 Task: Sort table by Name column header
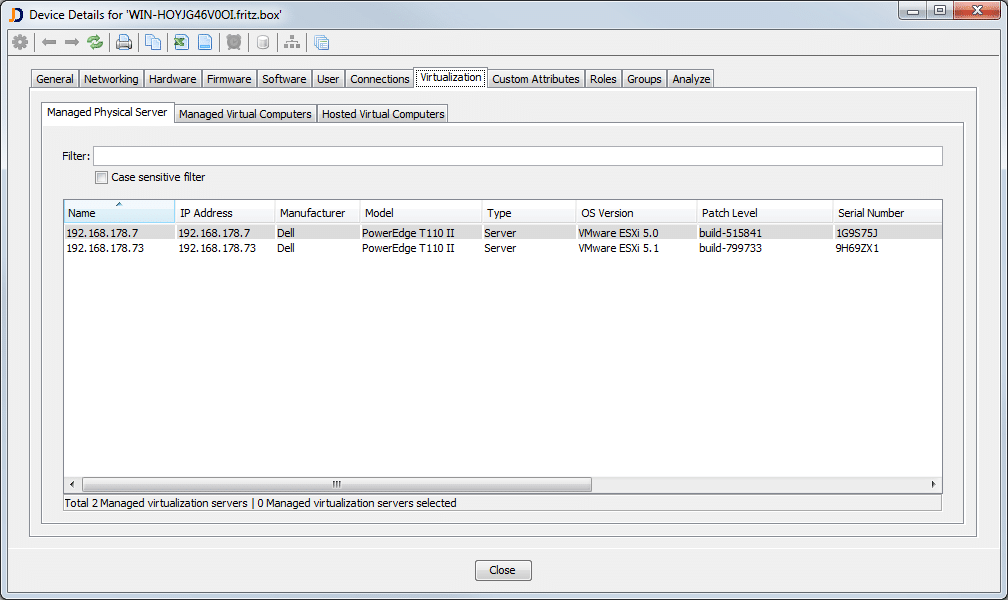coord(118,213)
